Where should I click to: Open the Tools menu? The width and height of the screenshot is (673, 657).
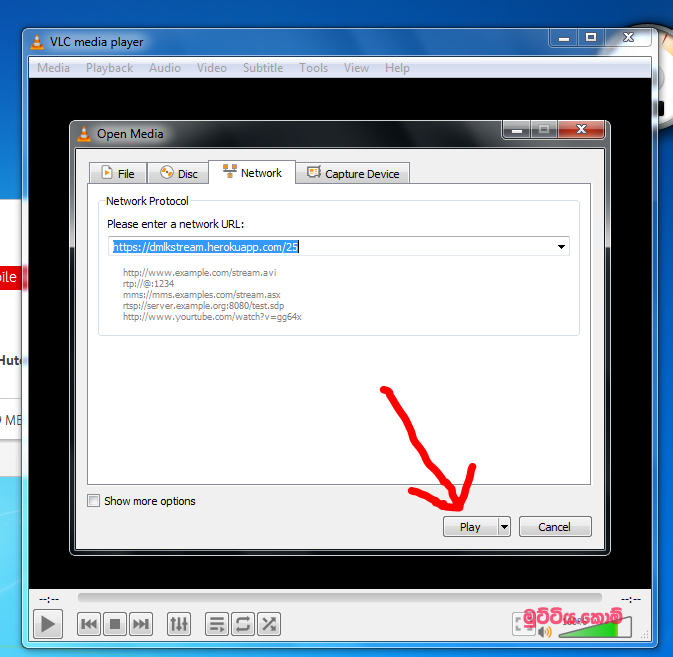314,68
